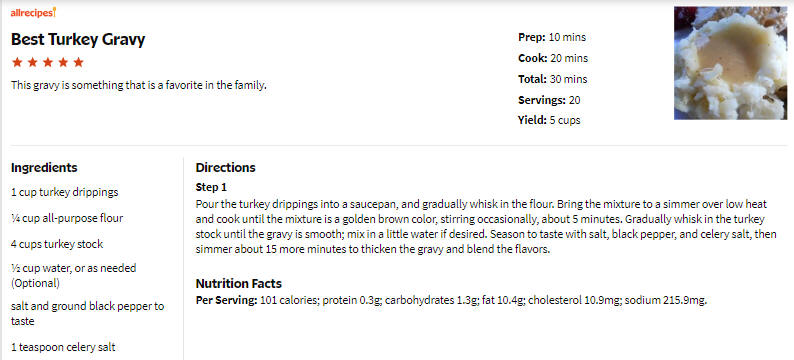Click the Prep time label
The image size is (794, 360).
click(x=532, y=37)
